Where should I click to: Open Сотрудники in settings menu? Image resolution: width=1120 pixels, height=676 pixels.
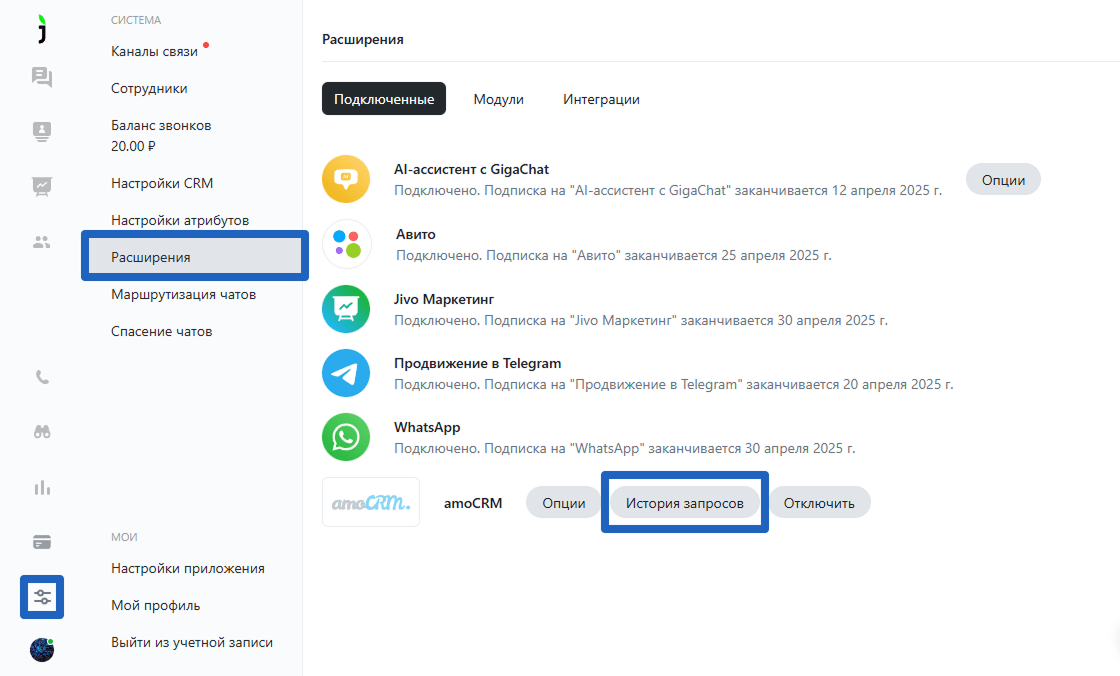point(149,89)
